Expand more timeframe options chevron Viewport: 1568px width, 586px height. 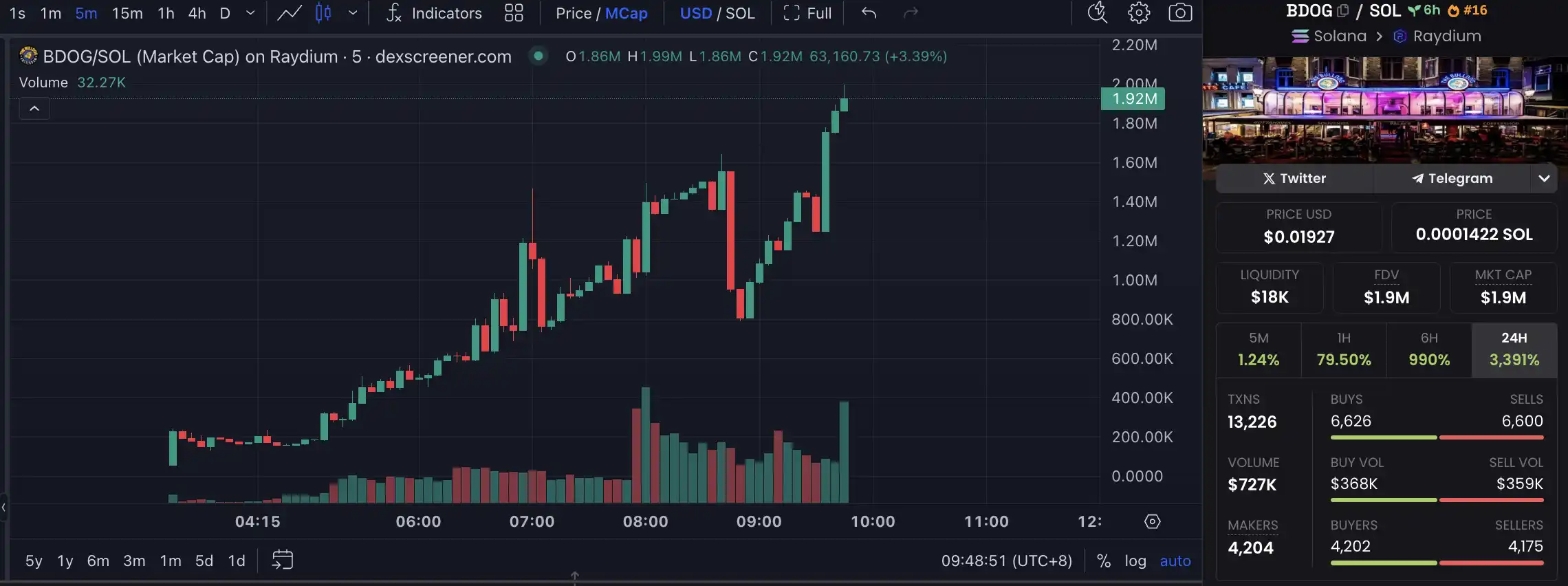click(x=250, y=13)
